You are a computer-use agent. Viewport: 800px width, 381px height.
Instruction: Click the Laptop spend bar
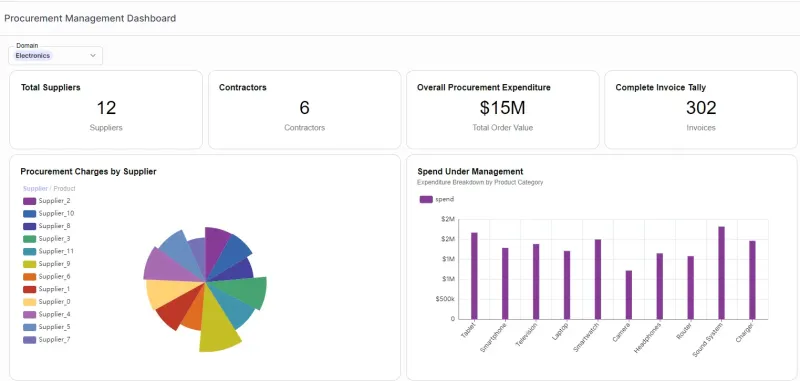tap(567, 285)
